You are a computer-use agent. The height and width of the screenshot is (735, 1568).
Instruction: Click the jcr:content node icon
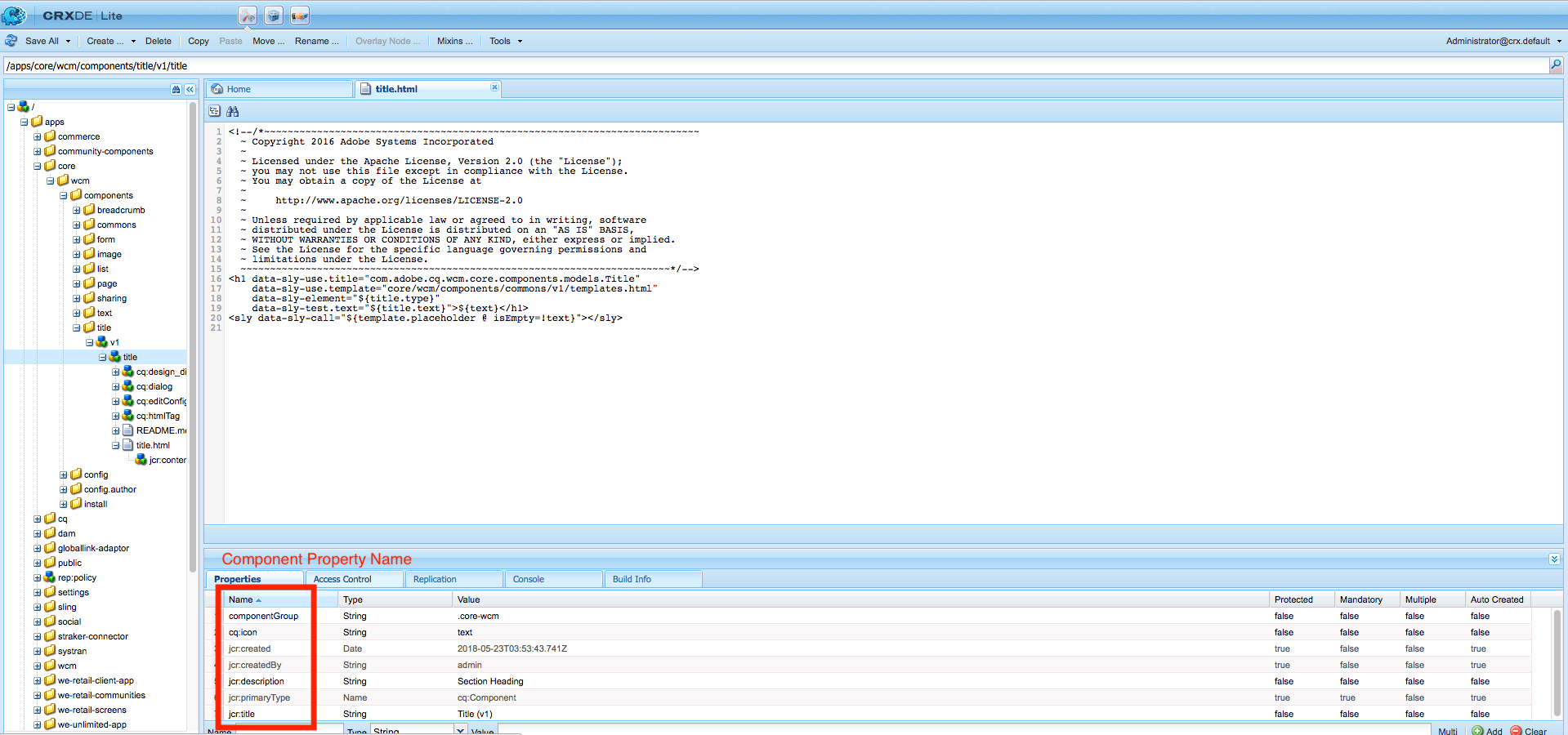pyautogui.click(x=141, y=460)
